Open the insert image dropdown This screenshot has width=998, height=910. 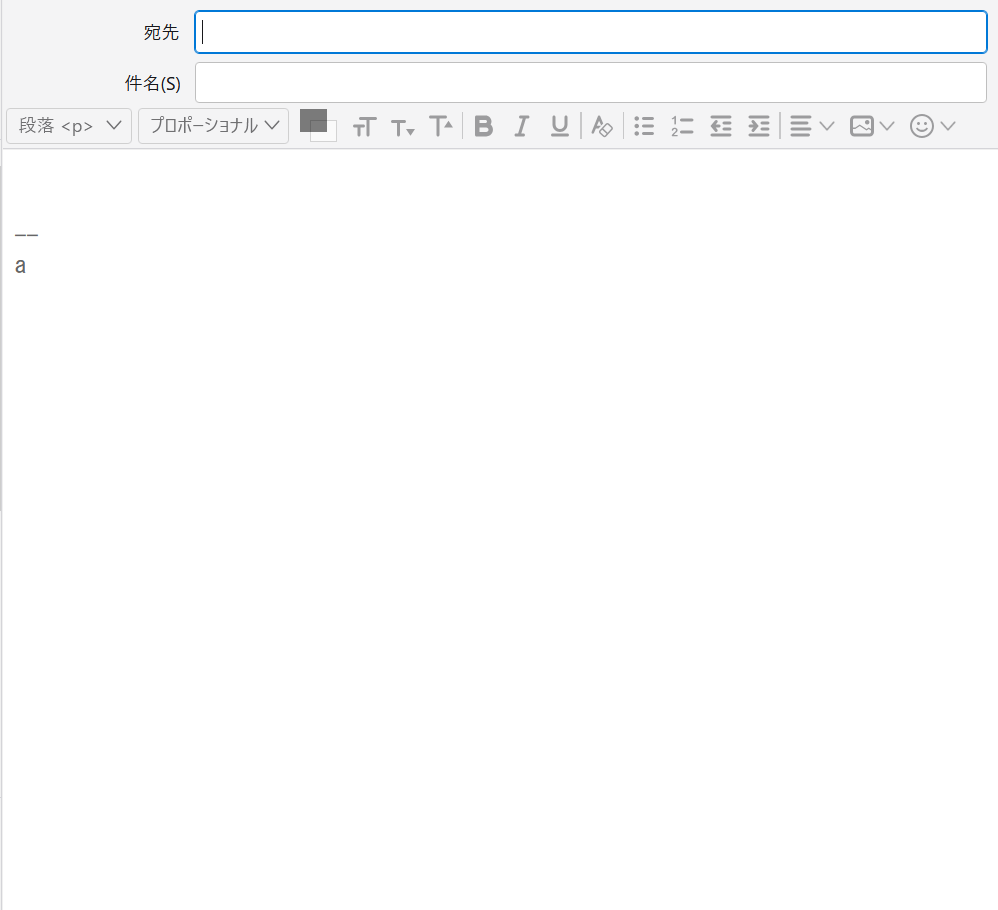click(x=871, y=126)
